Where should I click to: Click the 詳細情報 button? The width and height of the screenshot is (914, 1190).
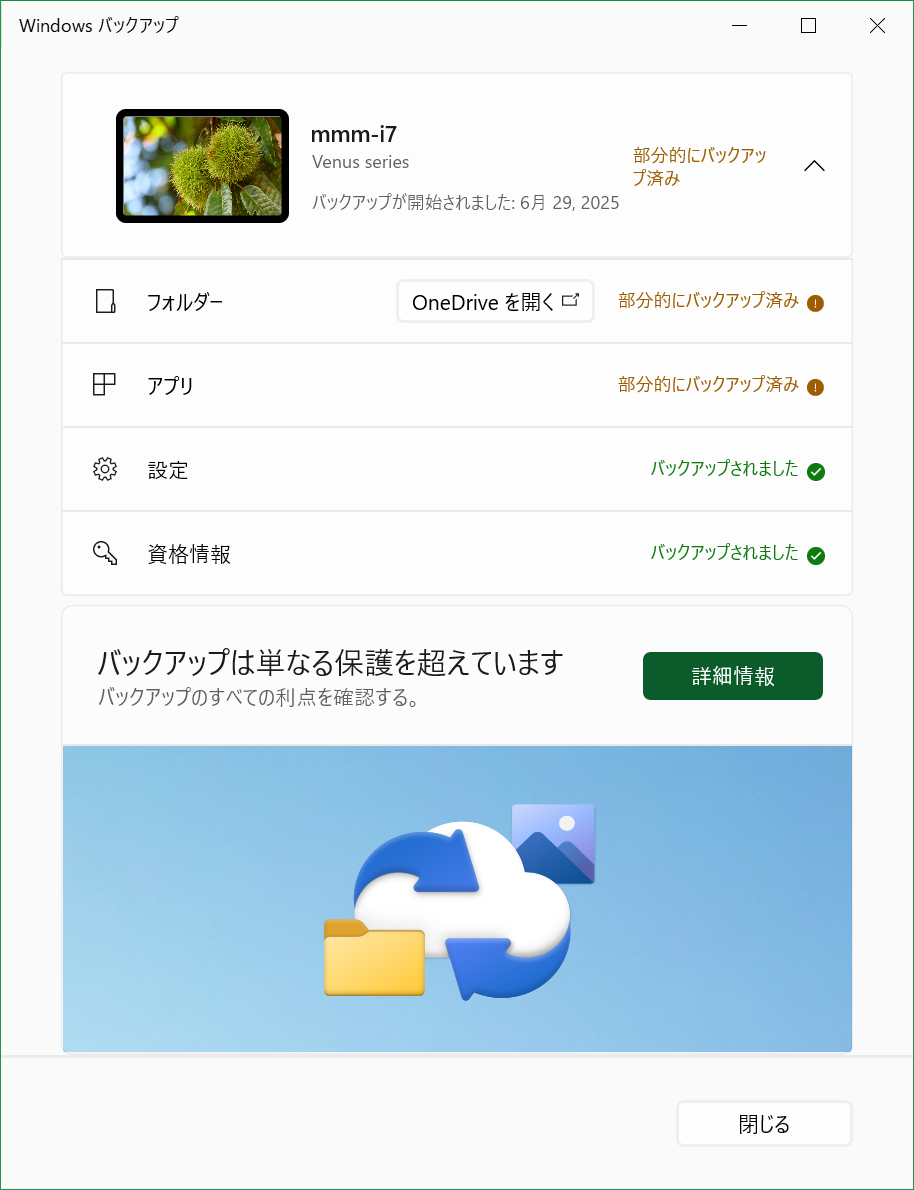tap(733, 676)
